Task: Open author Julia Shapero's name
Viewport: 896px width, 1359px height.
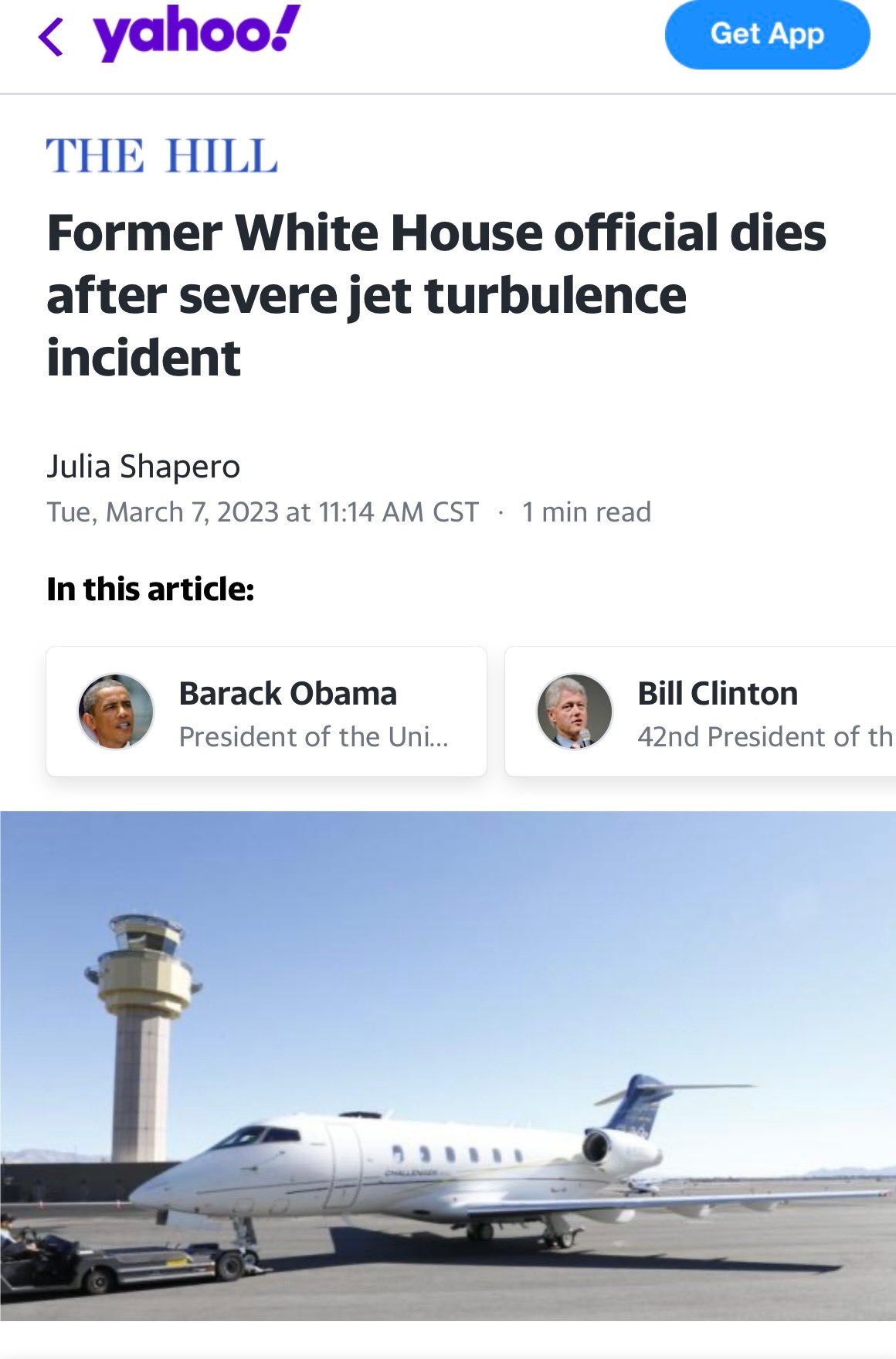Action: pyautogui.click(x=144, y=467)
